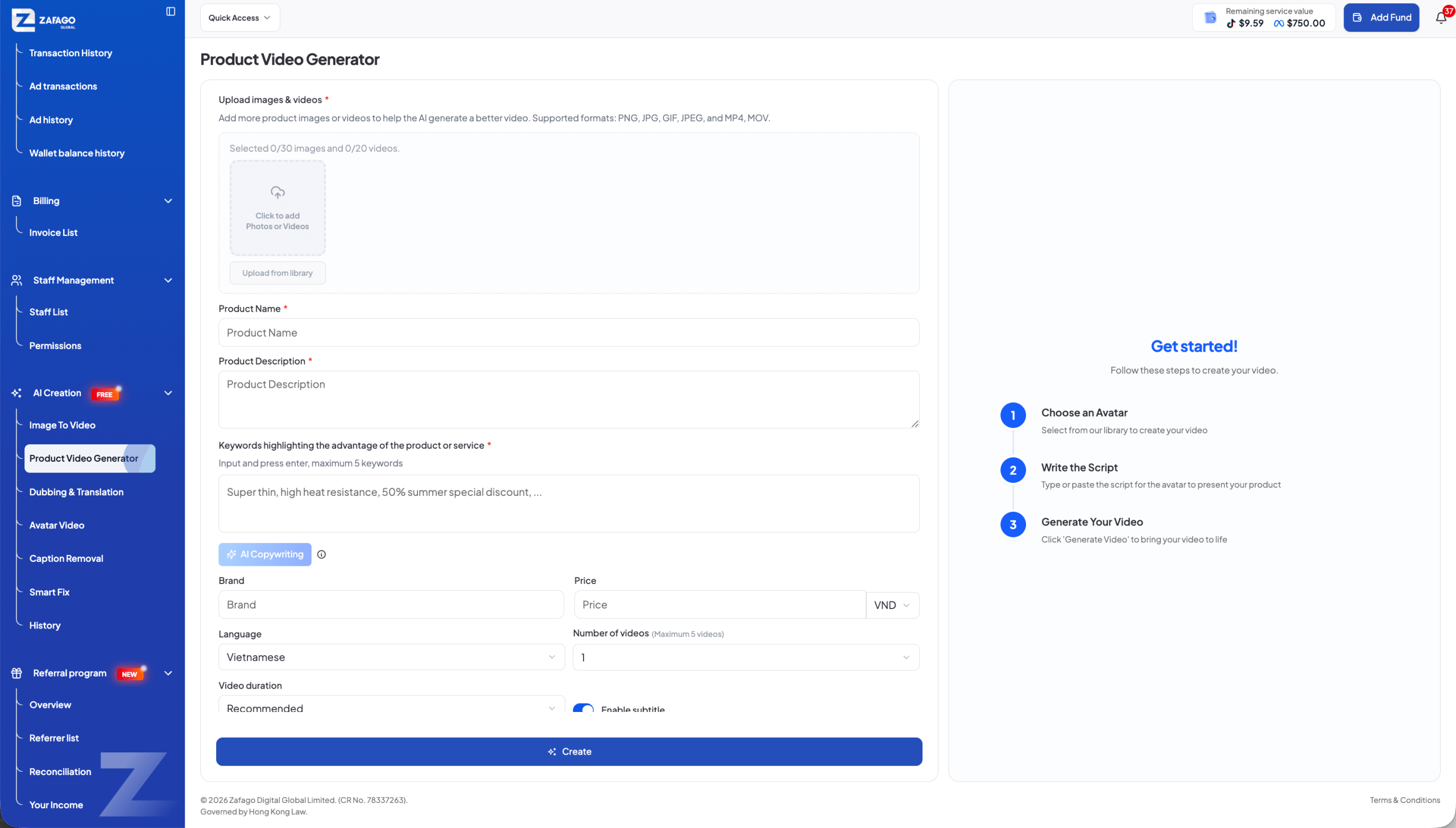
Task: Click the AI Copywriting info icon
Action: click(x=321, y=554)
